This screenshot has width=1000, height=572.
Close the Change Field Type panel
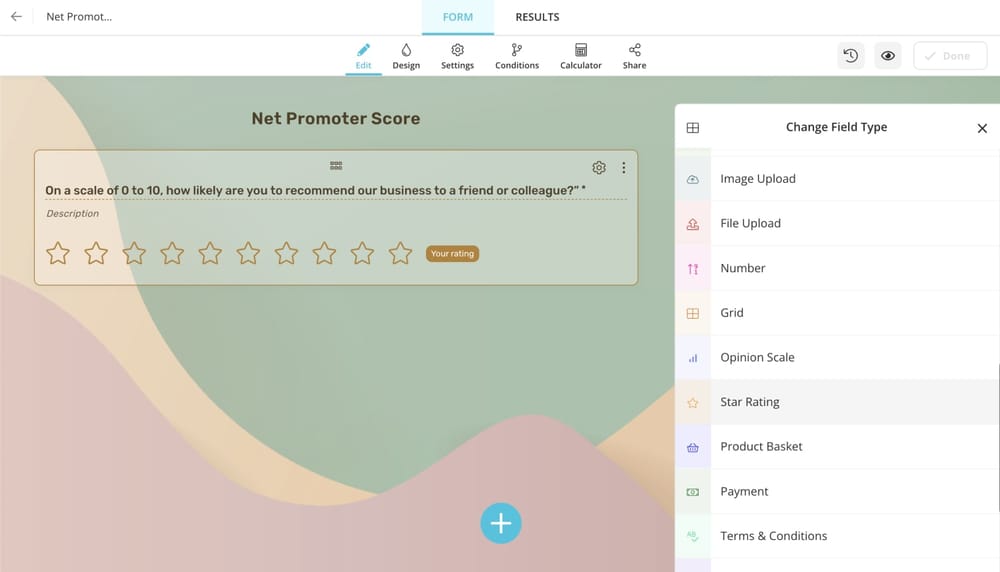981,128
